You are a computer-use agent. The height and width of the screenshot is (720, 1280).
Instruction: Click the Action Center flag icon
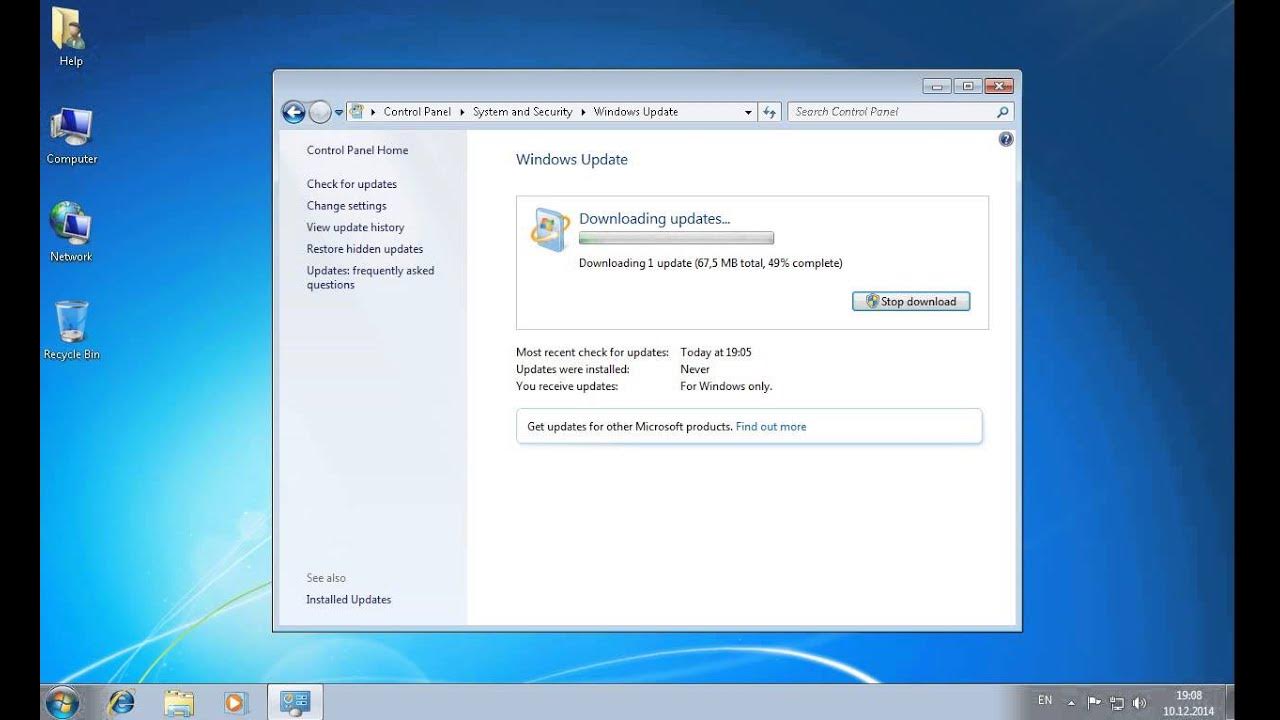point(1094,702)
